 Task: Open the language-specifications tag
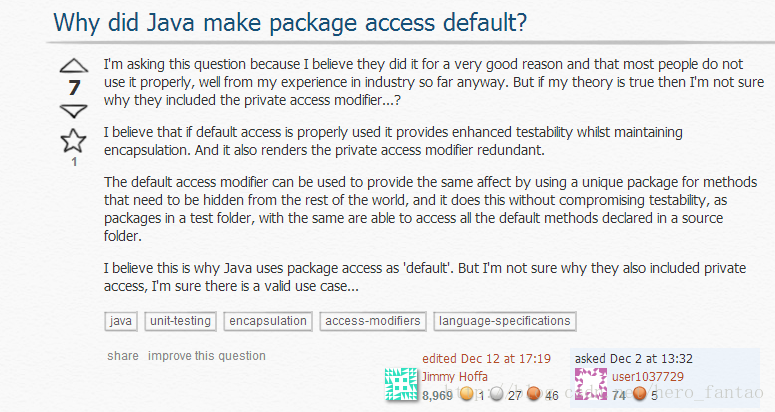pyautogui.click(x=505, y=321)
